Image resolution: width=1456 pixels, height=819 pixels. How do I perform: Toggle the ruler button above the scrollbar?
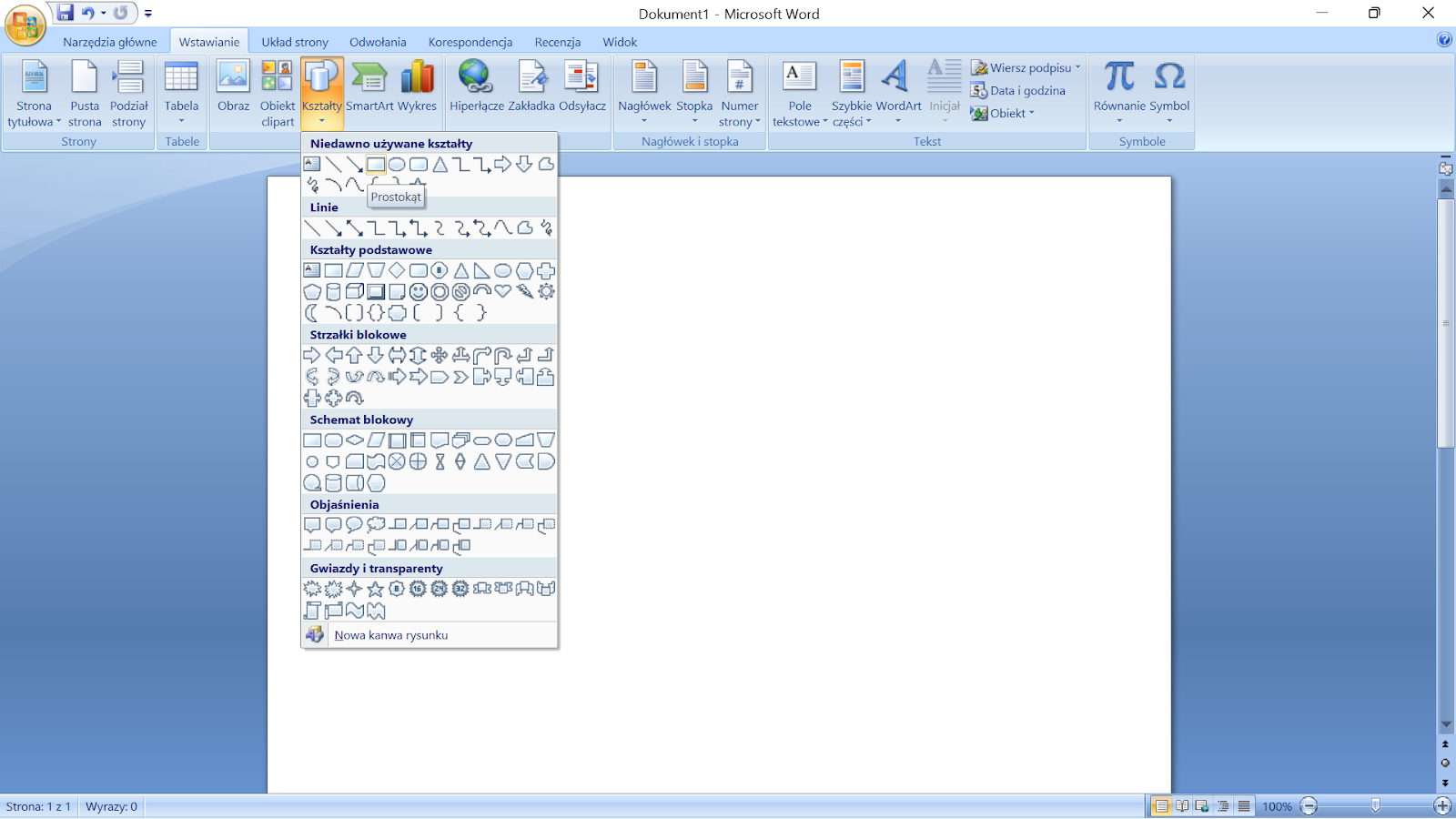click(x=1445, y=168)
